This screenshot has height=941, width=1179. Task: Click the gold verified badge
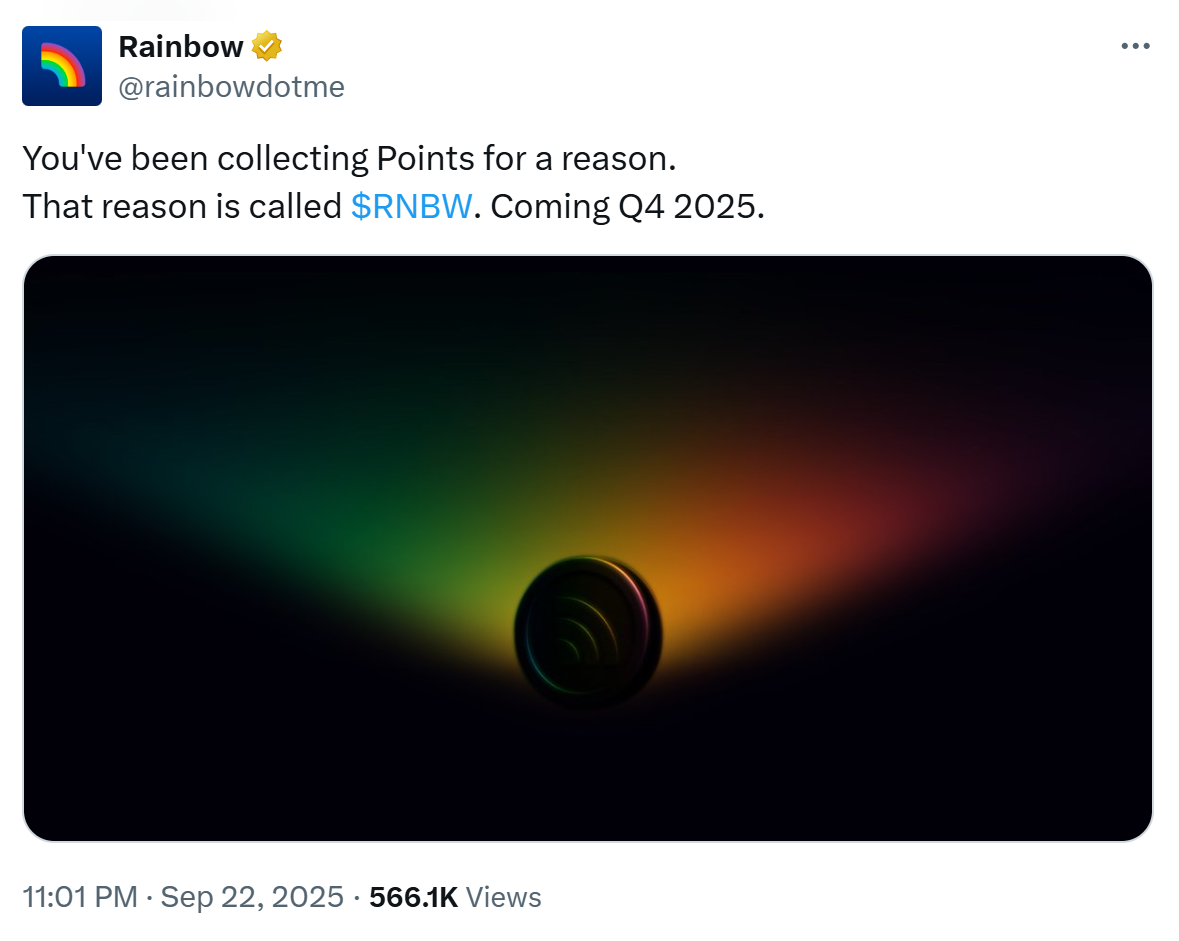click(267, 46)
